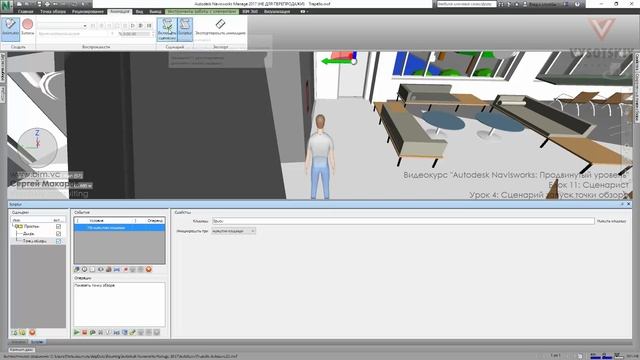Click the Send Message action icon

(x=109, y=332)
